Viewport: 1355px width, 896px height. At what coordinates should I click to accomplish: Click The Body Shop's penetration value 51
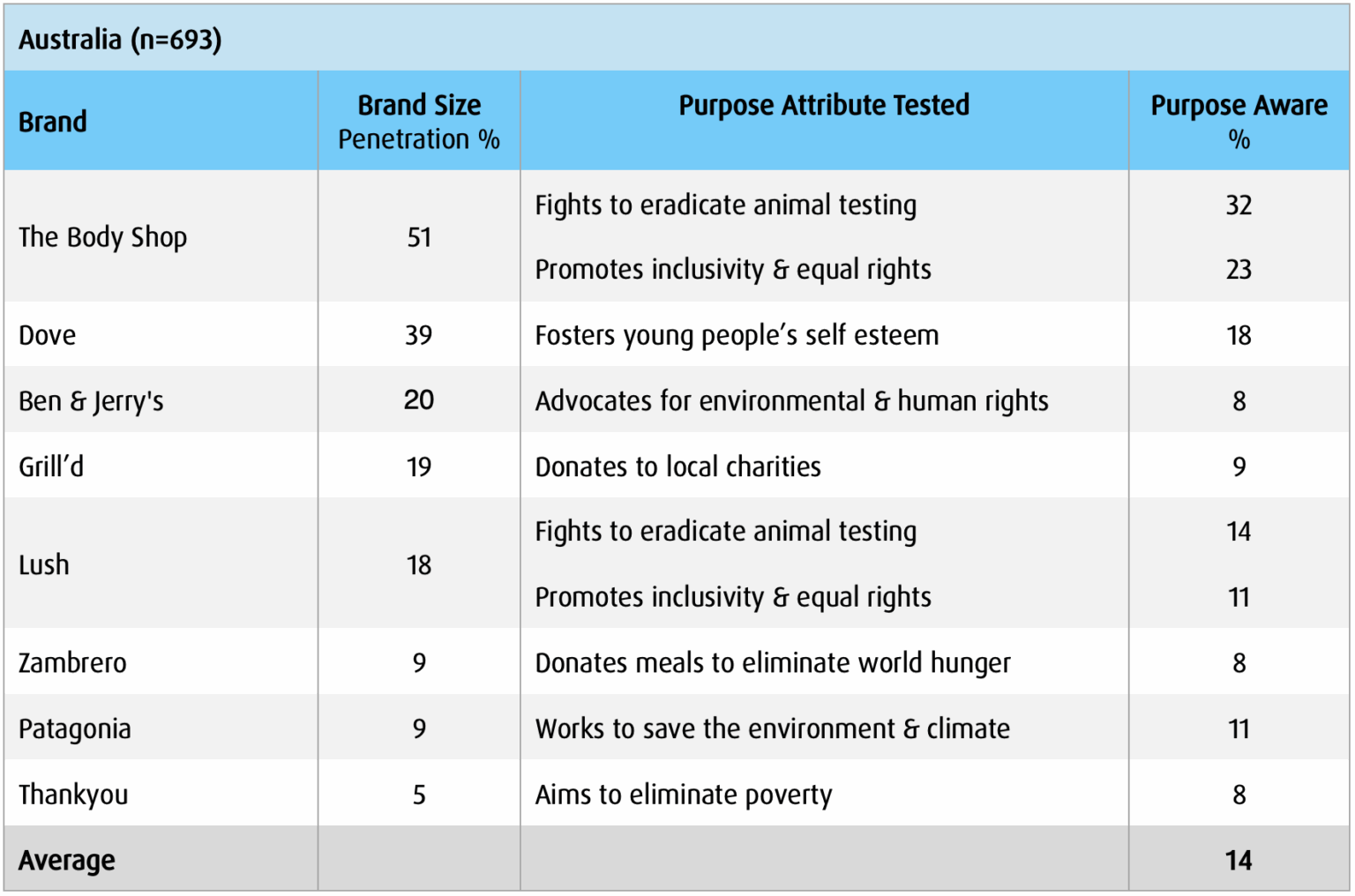tap(419, 237)
